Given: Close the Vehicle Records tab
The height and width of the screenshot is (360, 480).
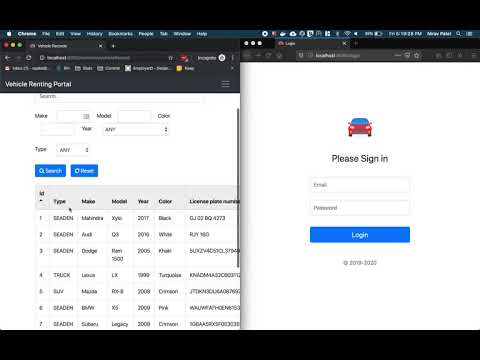Looking at the screenshot, I should tap(100, 46).
